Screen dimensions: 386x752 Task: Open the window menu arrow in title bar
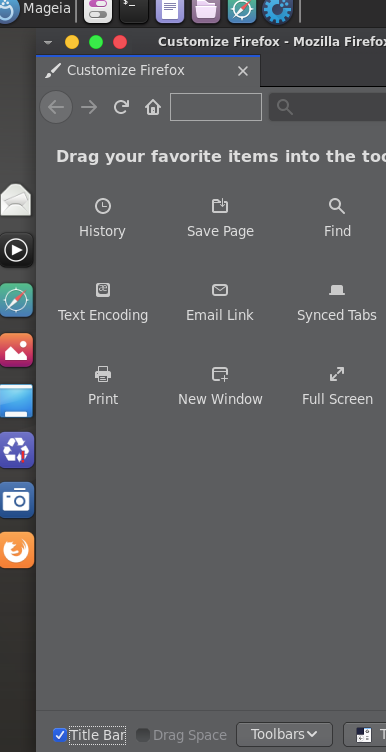(x=48, y=42)
